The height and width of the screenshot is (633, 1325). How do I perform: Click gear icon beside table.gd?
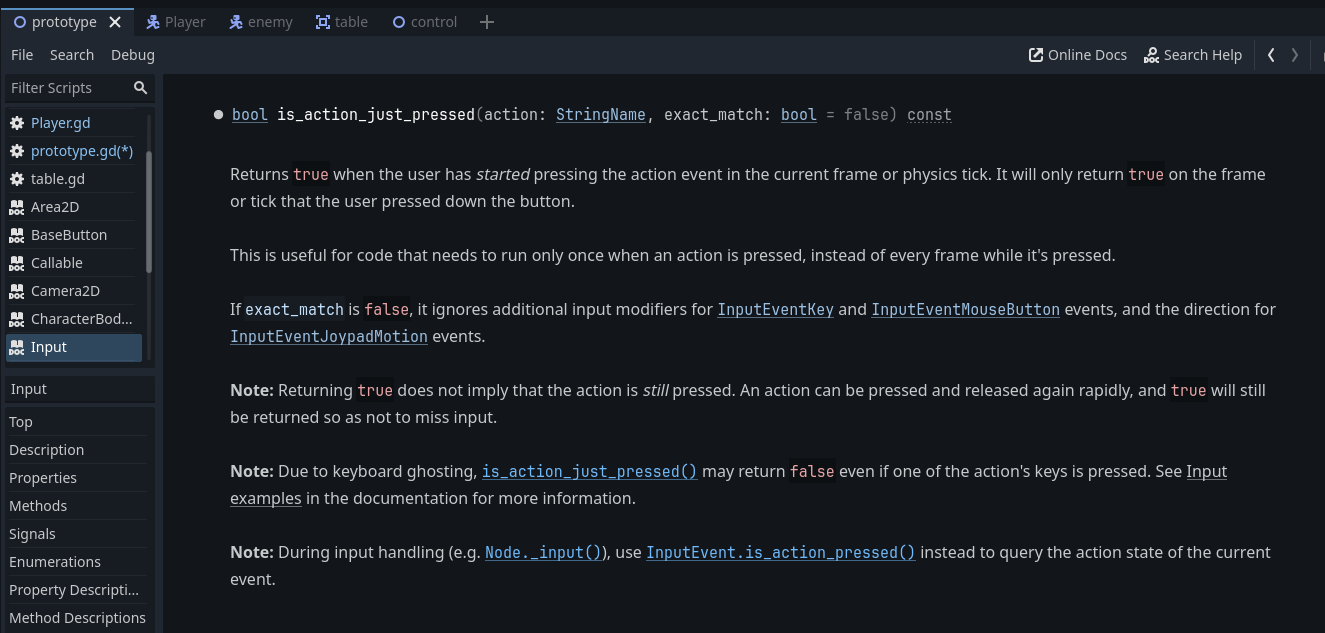click(17, 179)
